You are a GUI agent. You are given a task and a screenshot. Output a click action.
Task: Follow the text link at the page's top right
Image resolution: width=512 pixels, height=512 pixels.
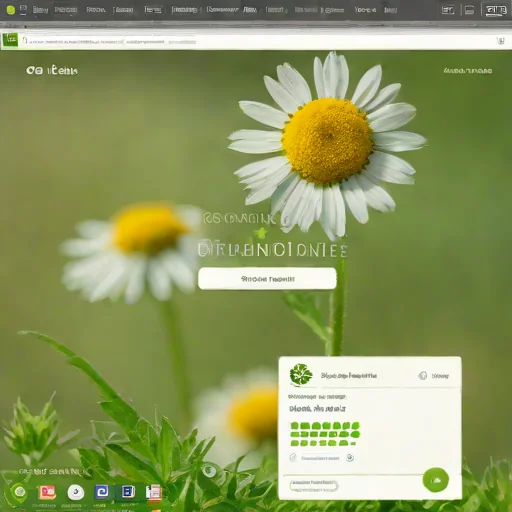point(468,71)
